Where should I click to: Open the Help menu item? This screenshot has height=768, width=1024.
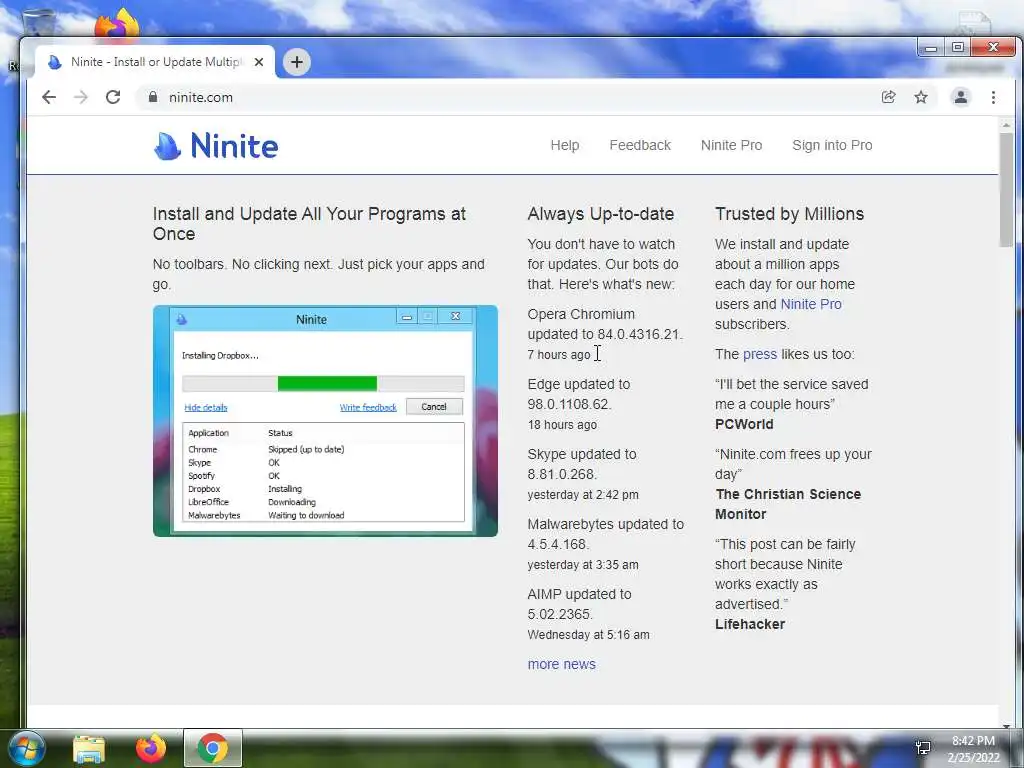tap(564, 145)
